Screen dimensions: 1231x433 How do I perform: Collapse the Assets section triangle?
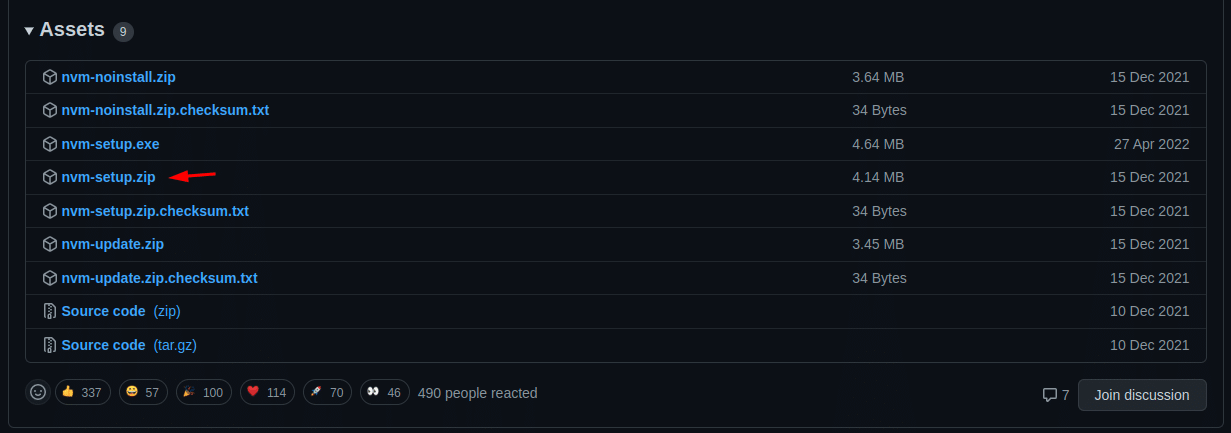click(x=29, y=31)
